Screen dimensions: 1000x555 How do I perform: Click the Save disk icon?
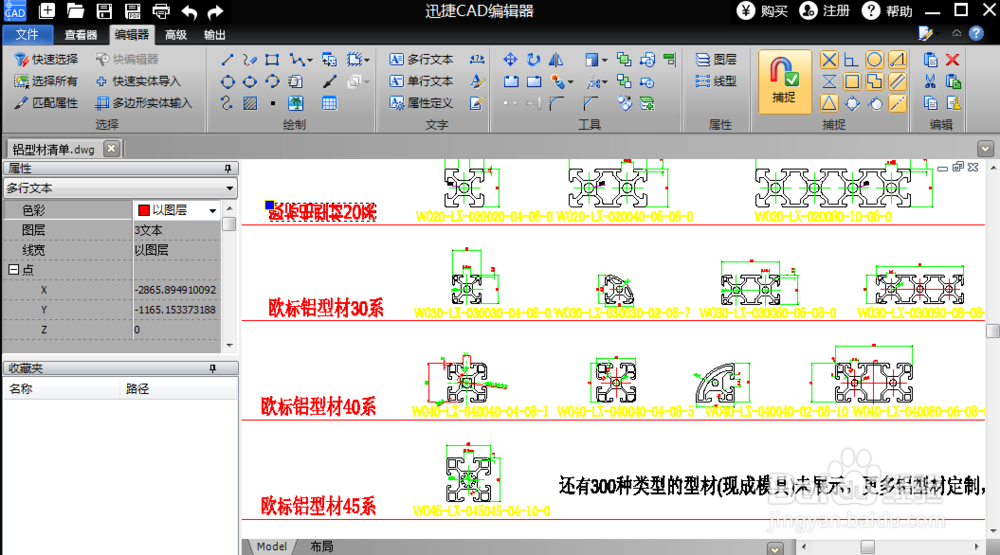104,11
